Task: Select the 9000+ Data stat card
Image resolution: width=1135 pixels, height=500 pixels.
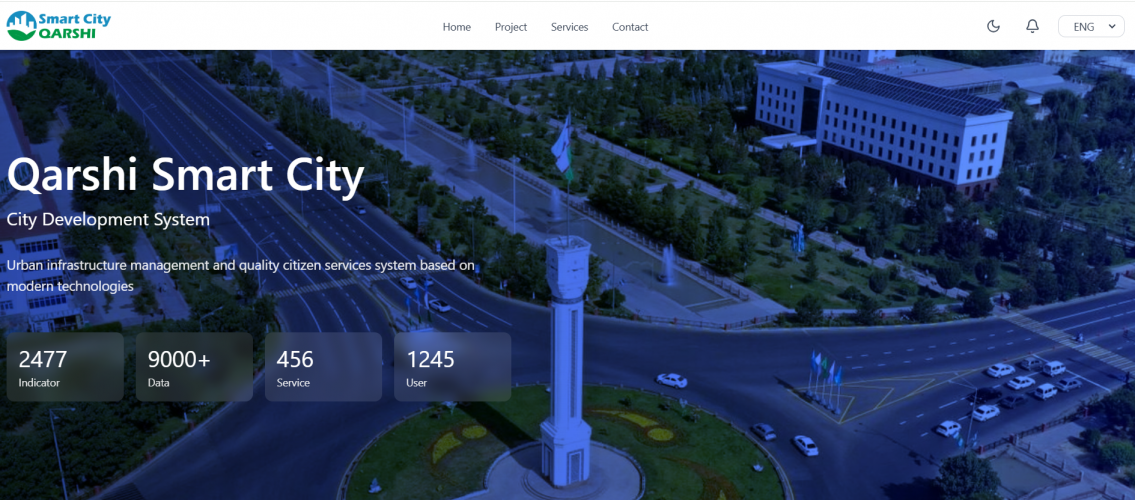Action: click(194, 367)
